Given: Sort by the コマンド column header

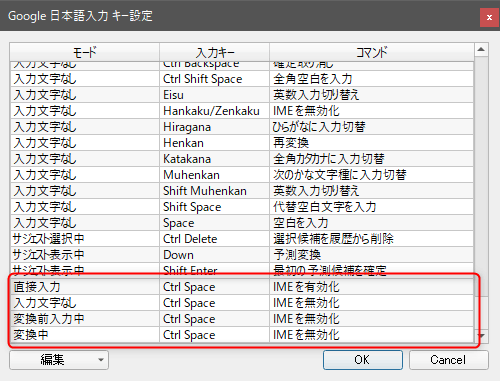Looking at the screenshot, I should (372, 52).
